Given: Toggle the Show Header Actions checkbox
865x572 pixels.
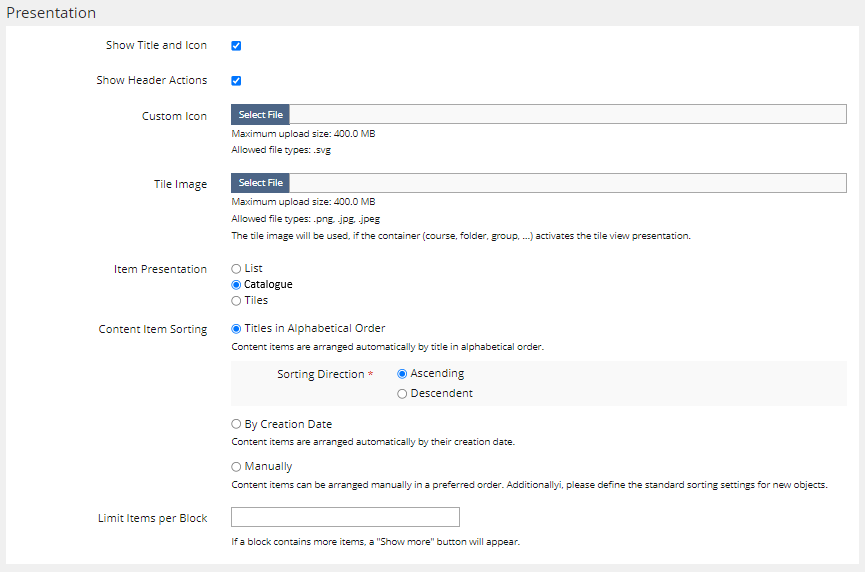Looking at the screenshot, I should (236, 81).
